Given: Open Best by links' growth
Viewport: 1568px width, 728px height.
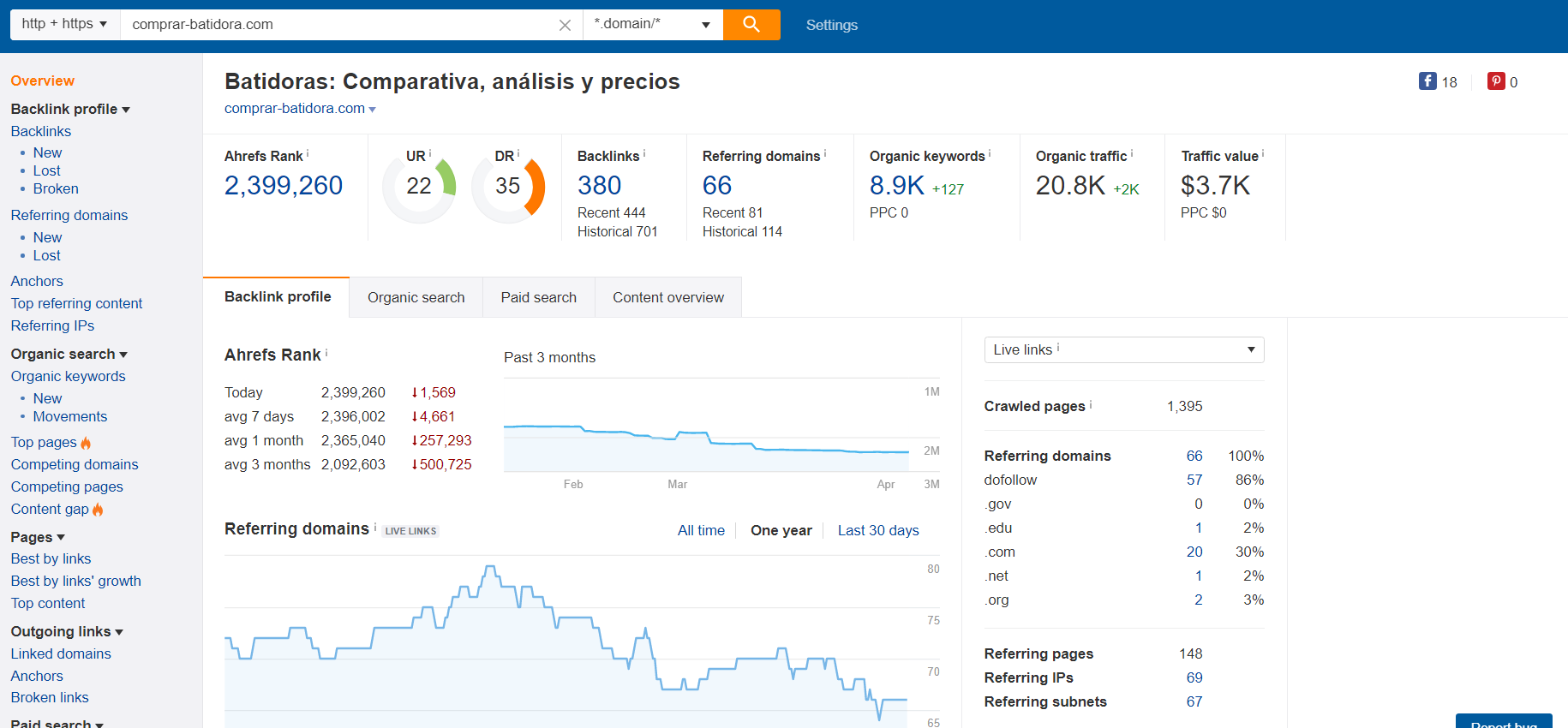Looking at the screenshot, I should [76, 581].
